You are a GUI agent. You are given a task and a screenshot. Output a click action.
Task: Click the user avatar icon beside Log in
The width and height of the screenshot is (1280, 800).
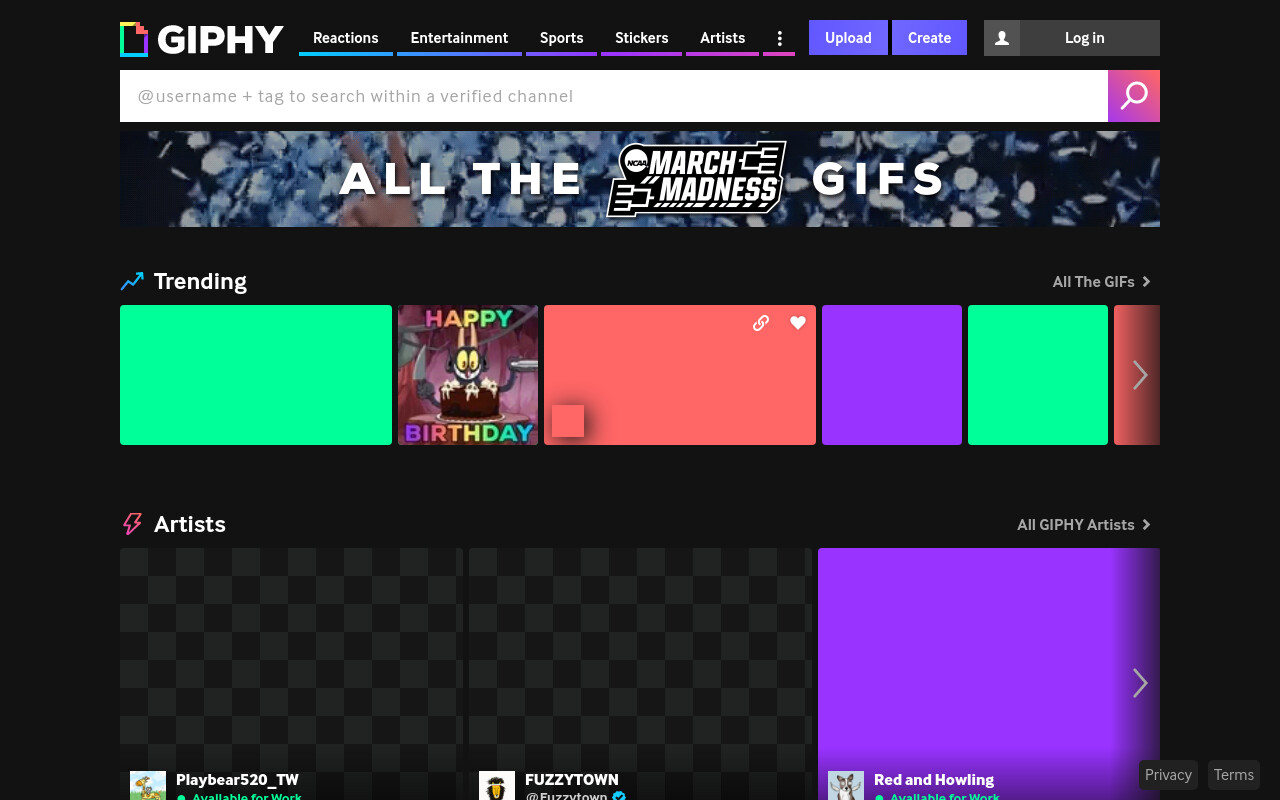(x=1002, y=38)
